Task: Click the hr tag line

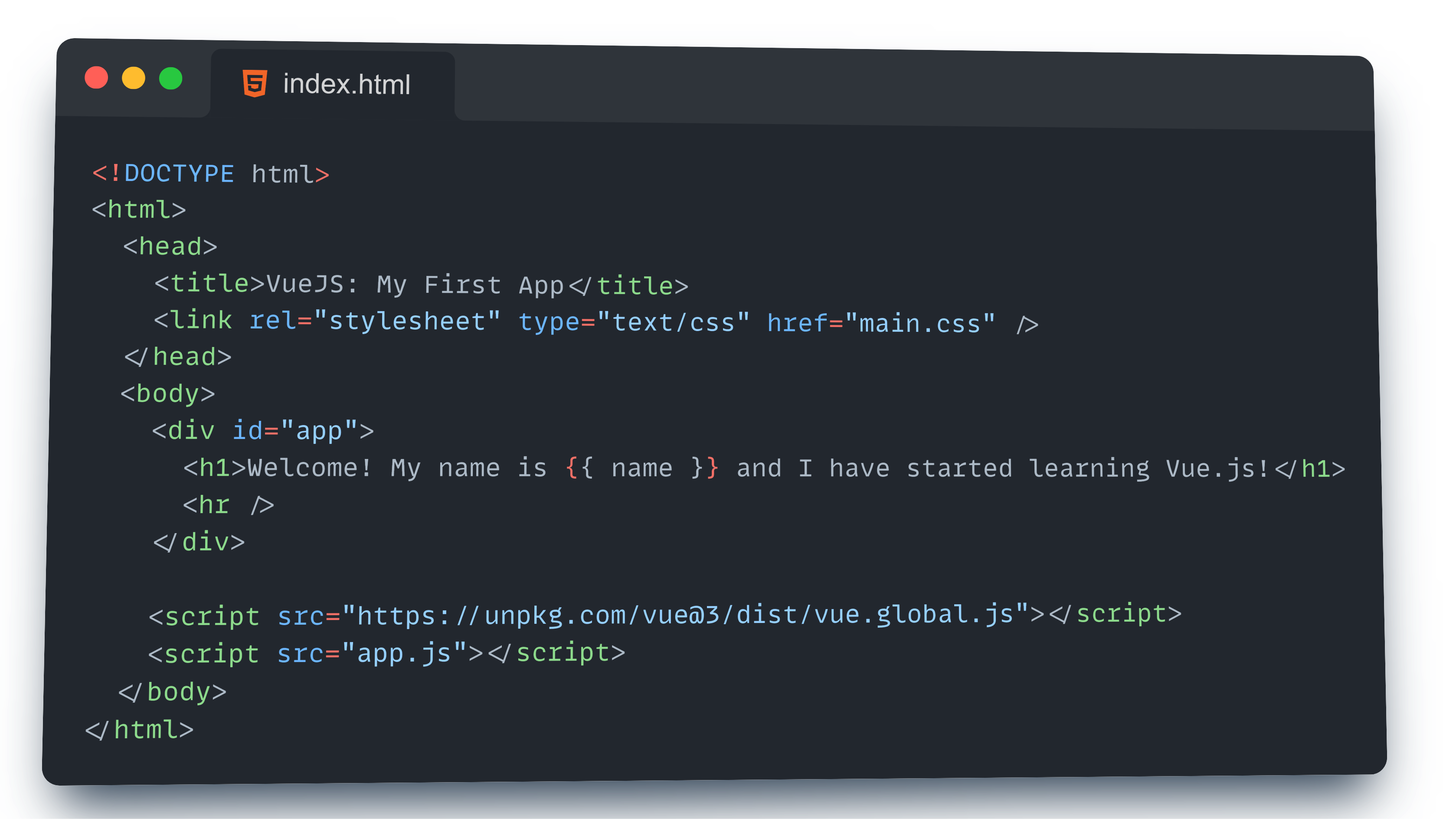Action: click(x=228, y=505)
